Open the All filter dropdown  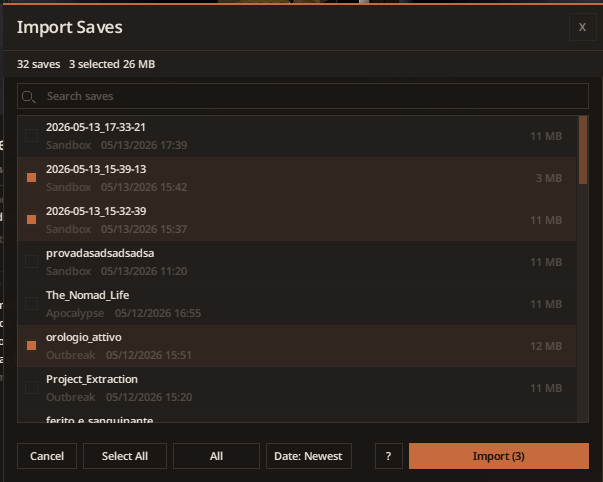coord(216,456)
